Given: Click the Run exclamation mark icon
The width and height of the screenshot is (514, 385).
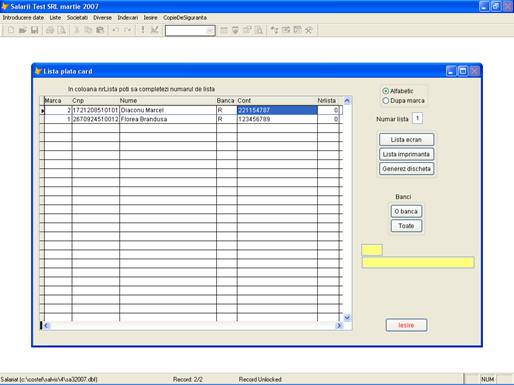Looking at the screenshot, I should pos(143,30).
